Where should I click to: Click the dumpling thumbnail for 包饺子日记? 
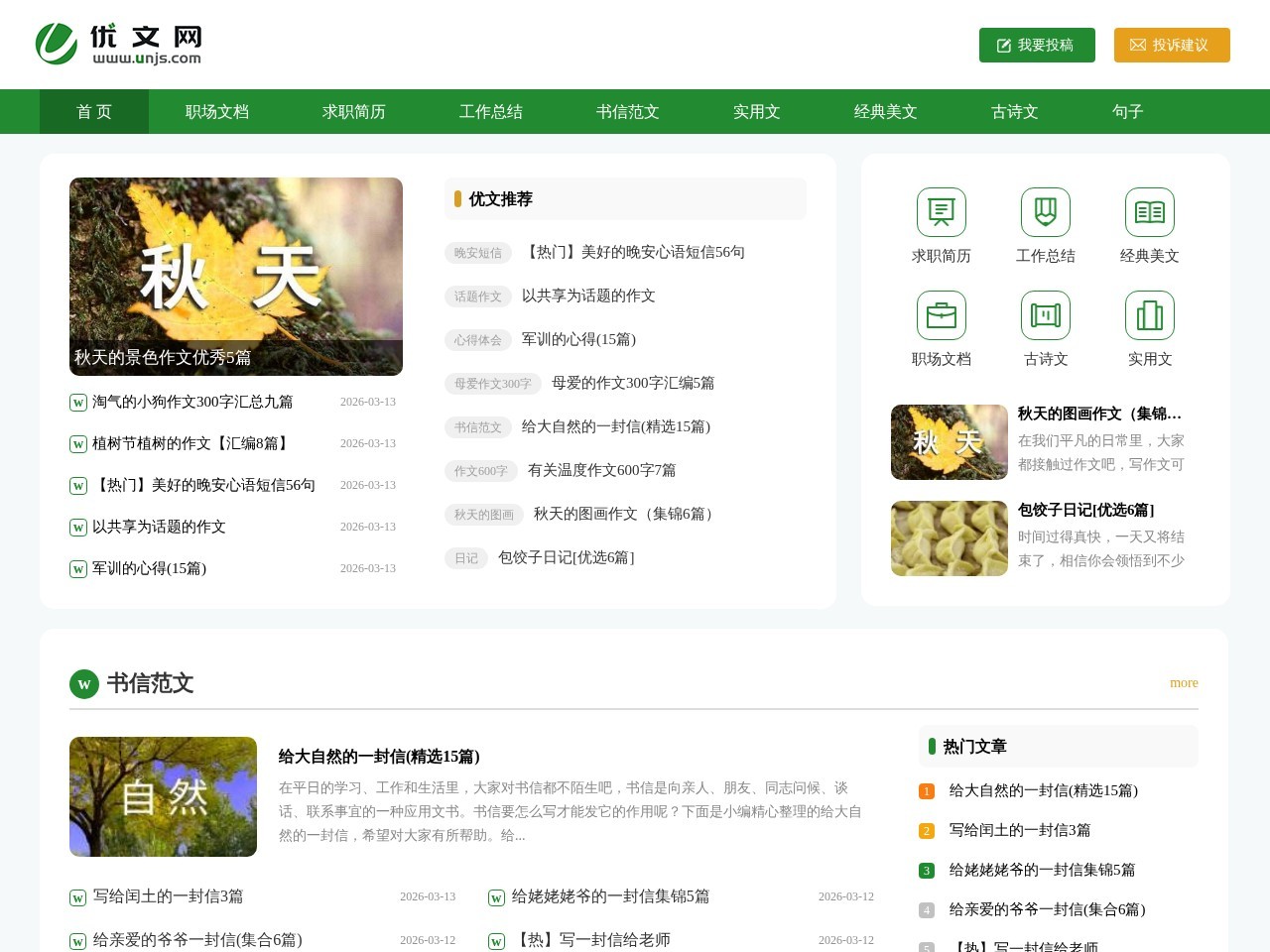(949, 538)
